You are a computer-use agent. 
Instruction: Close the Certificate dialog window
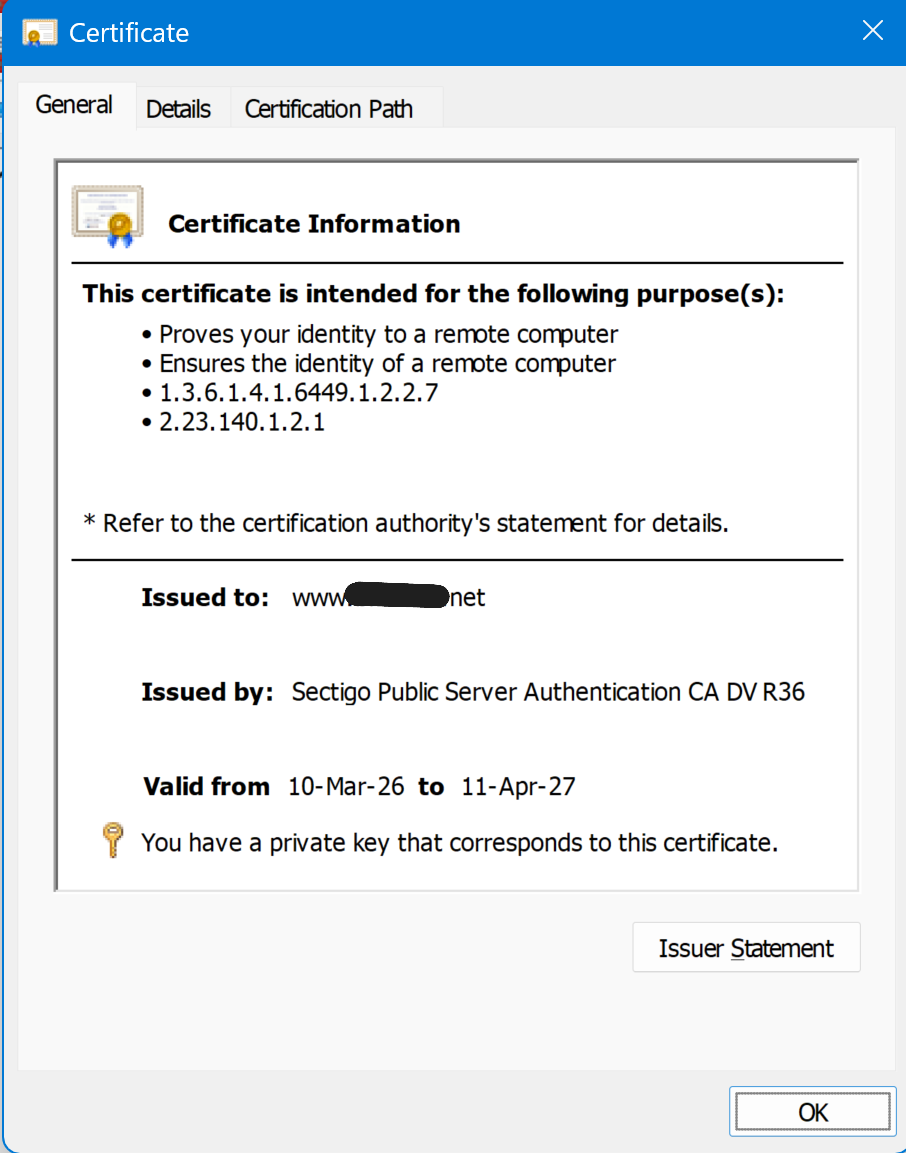872,31
